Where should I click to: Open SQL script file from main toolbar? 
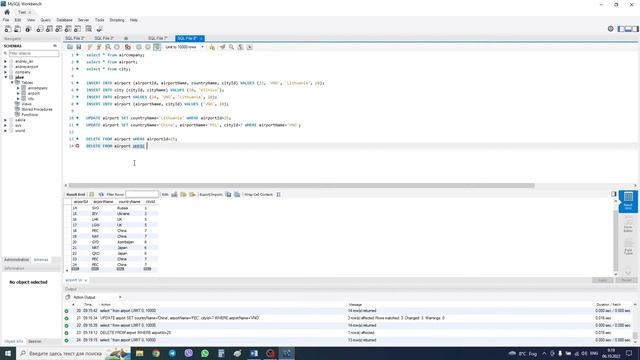17,29
